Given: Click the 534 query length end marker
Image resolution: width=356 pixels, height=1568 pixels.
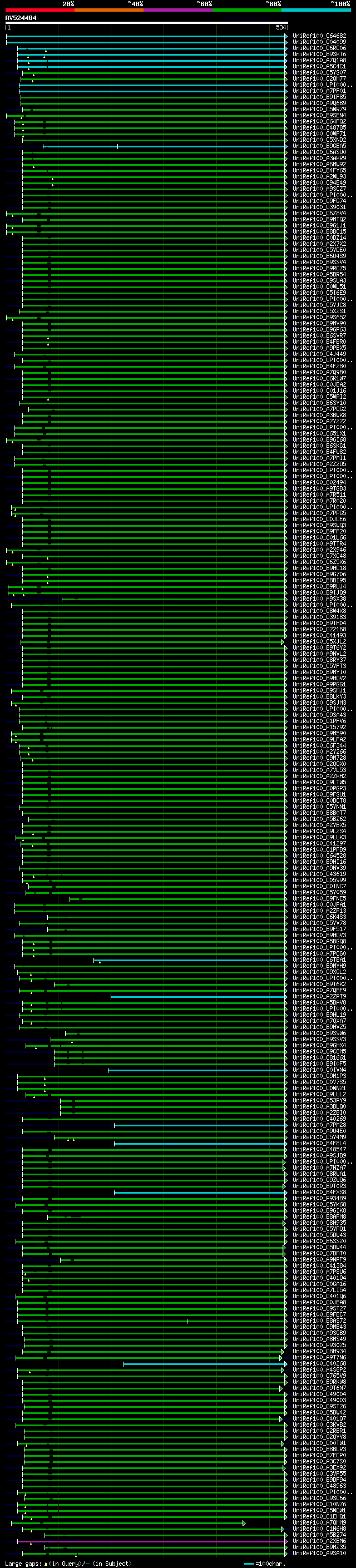Looking at the screenshot, I should point(281,27).
